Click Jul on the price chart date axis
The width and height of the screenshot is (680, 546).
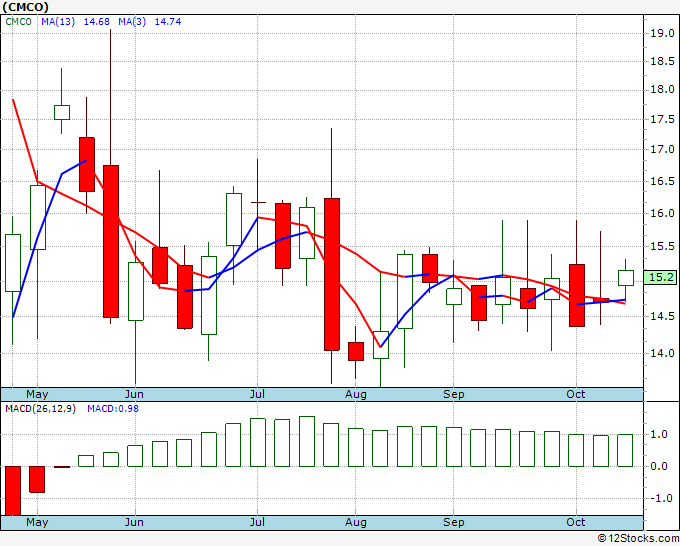(257, 394)
